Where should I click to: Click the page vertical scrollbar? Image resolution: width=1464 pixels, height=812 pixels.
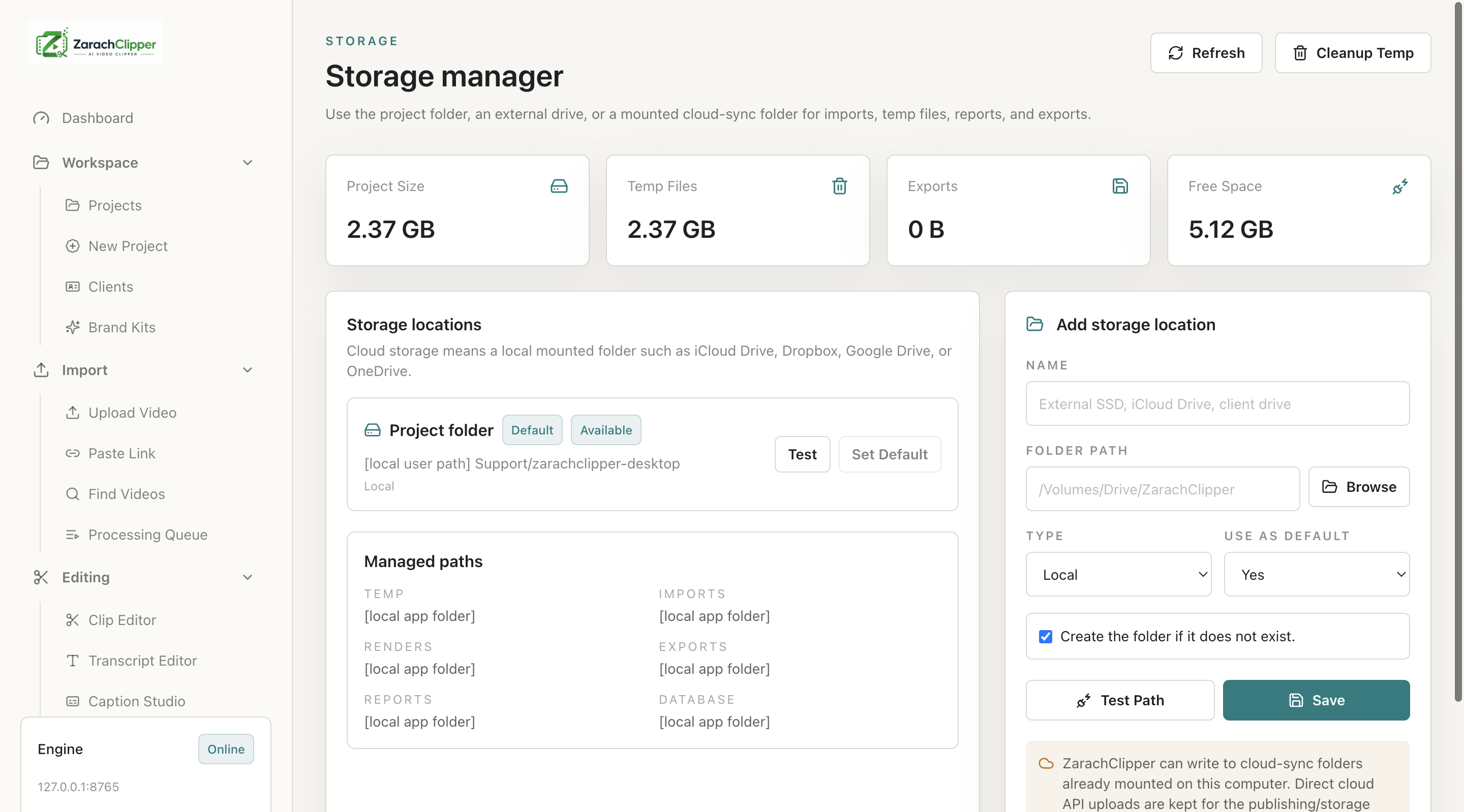coord(1458,352)
